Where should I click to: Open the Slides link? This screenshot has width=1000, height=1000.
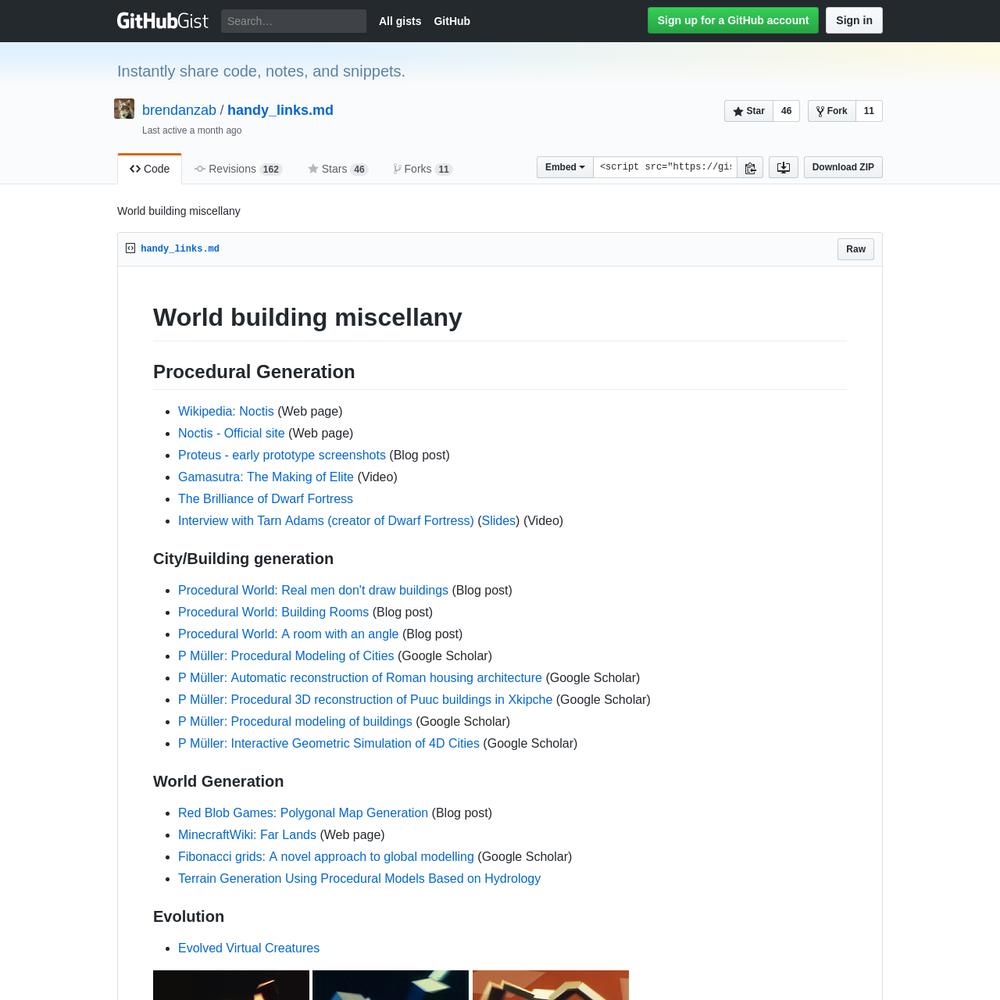(x=499, y=520)
